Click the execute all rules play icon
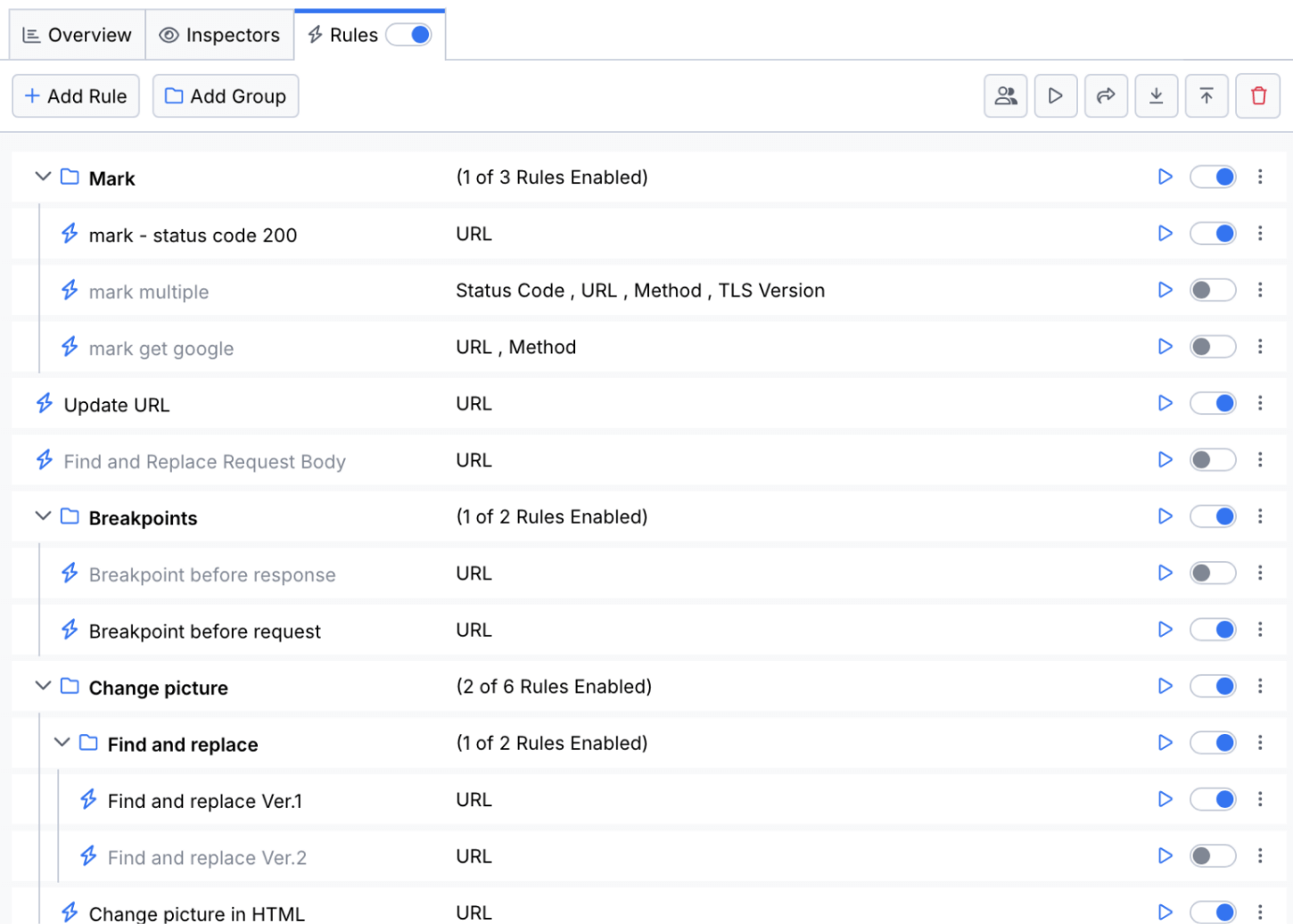The image size is (1293, 924). tap(1055, 96)
